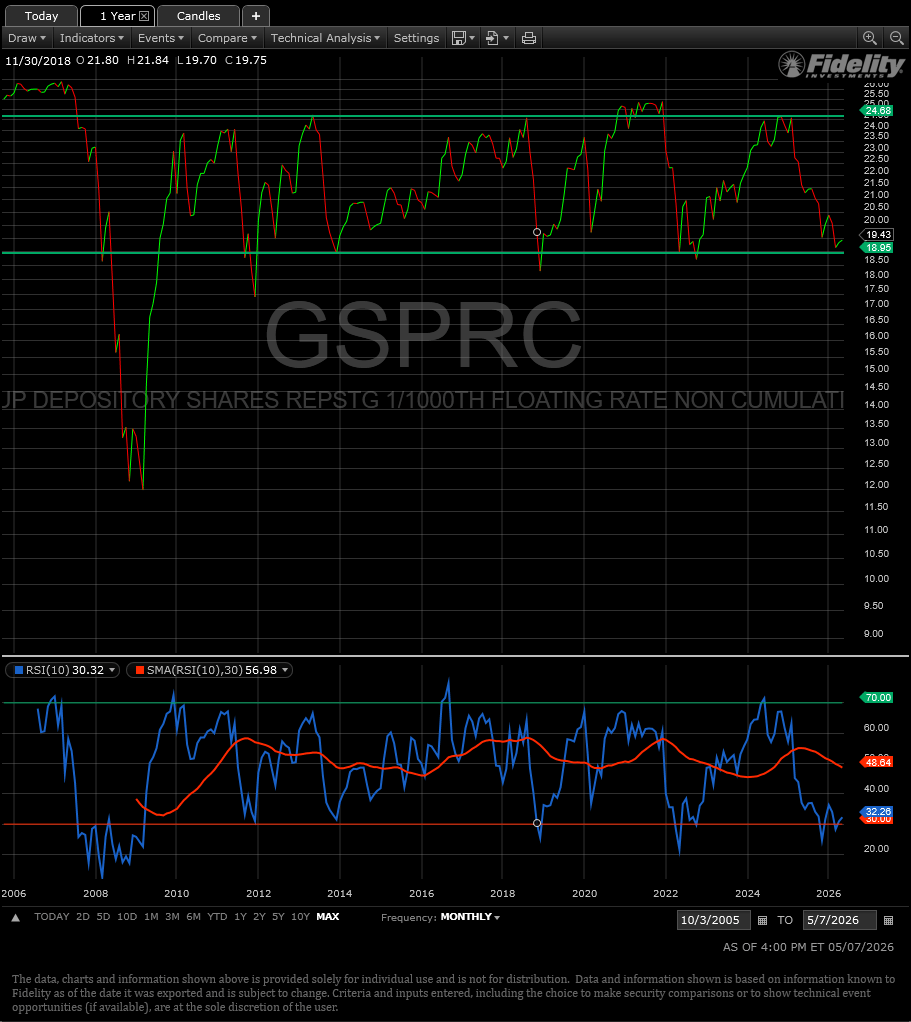Open the Technical Analysis menu
This screenshot has height=1022, width=911.
325,38
